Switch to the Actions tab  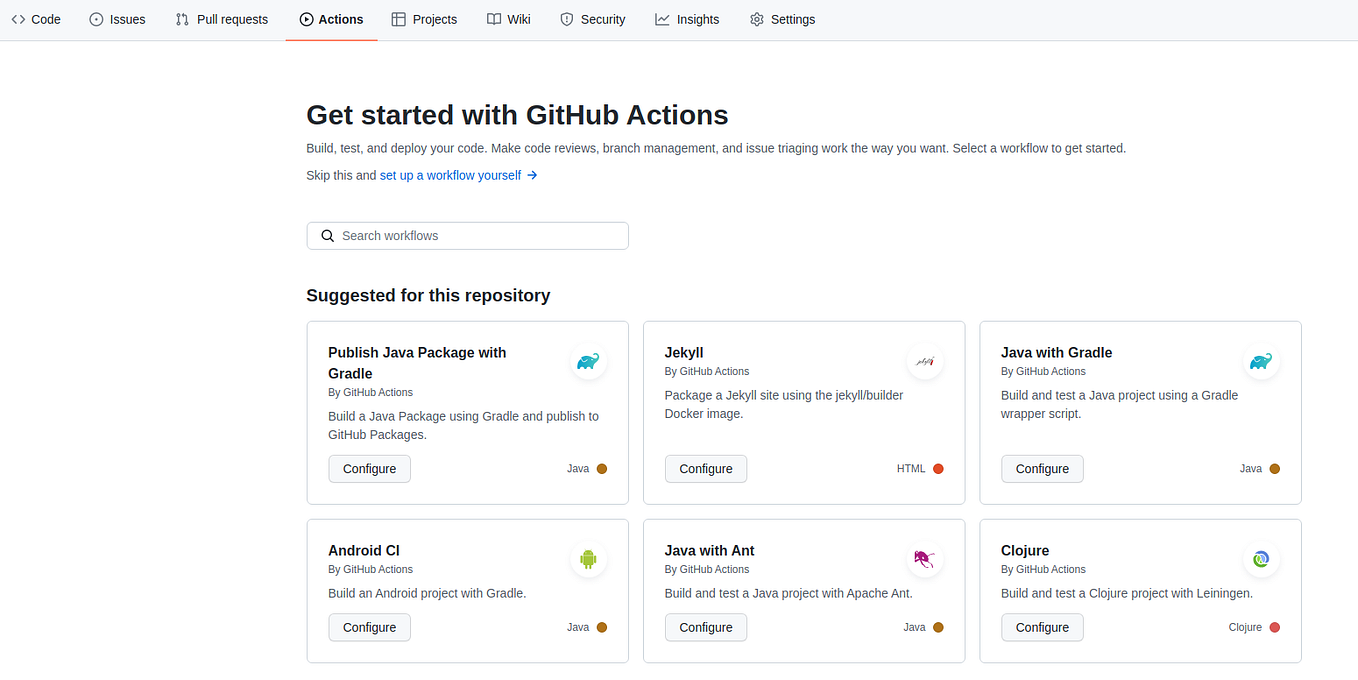pos(331,19)
